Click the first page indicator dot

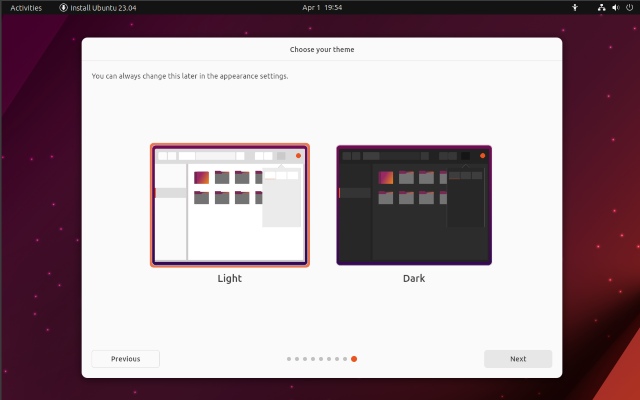(289, 358)
